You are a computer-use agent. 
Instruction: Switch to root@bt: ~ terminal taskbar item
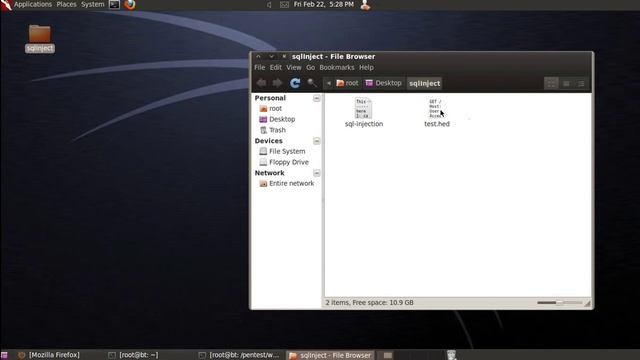(x=134, y=355)
